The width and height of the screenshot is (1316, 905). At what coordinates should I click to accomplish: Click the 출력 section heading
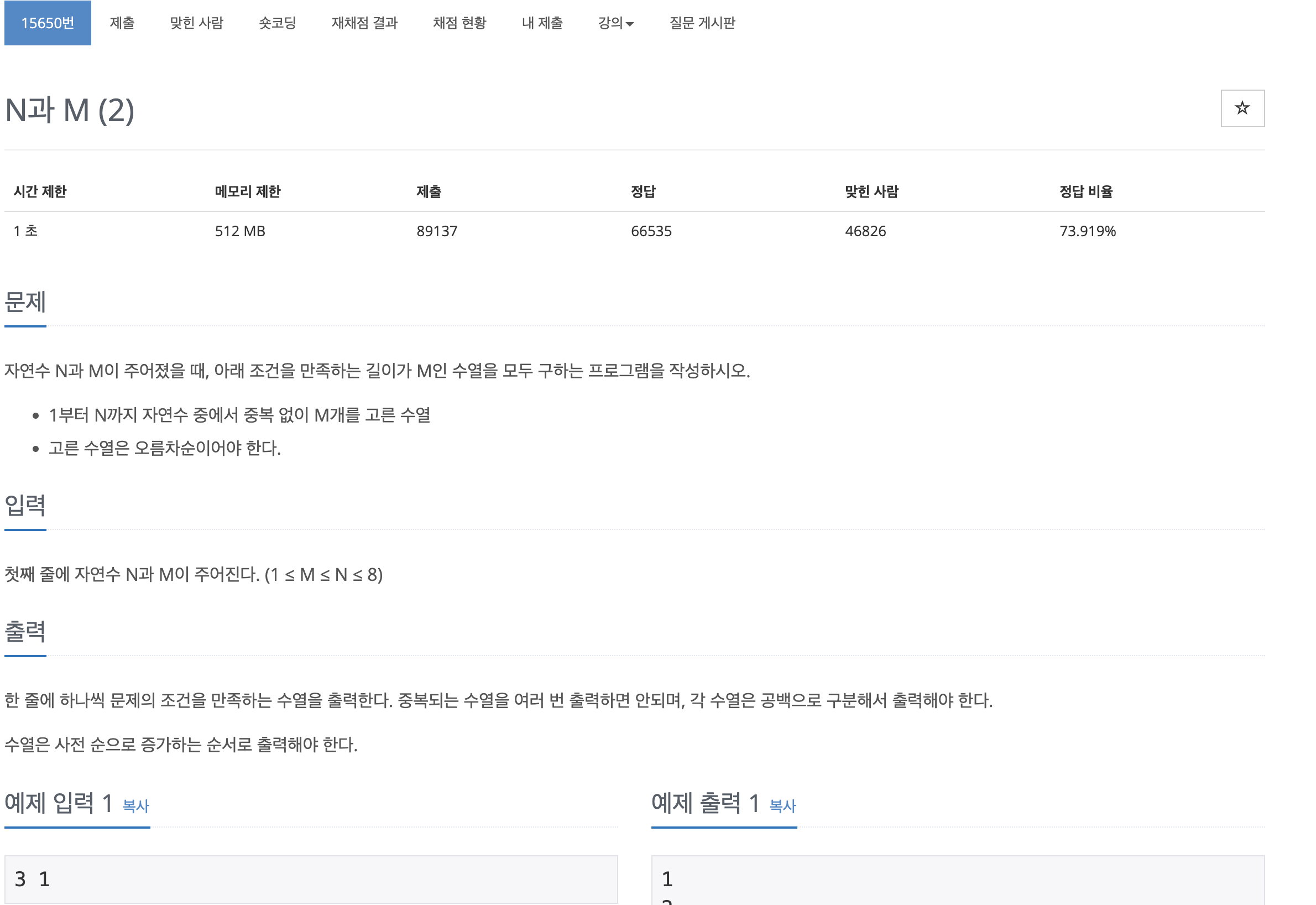(x=25, y=631)
